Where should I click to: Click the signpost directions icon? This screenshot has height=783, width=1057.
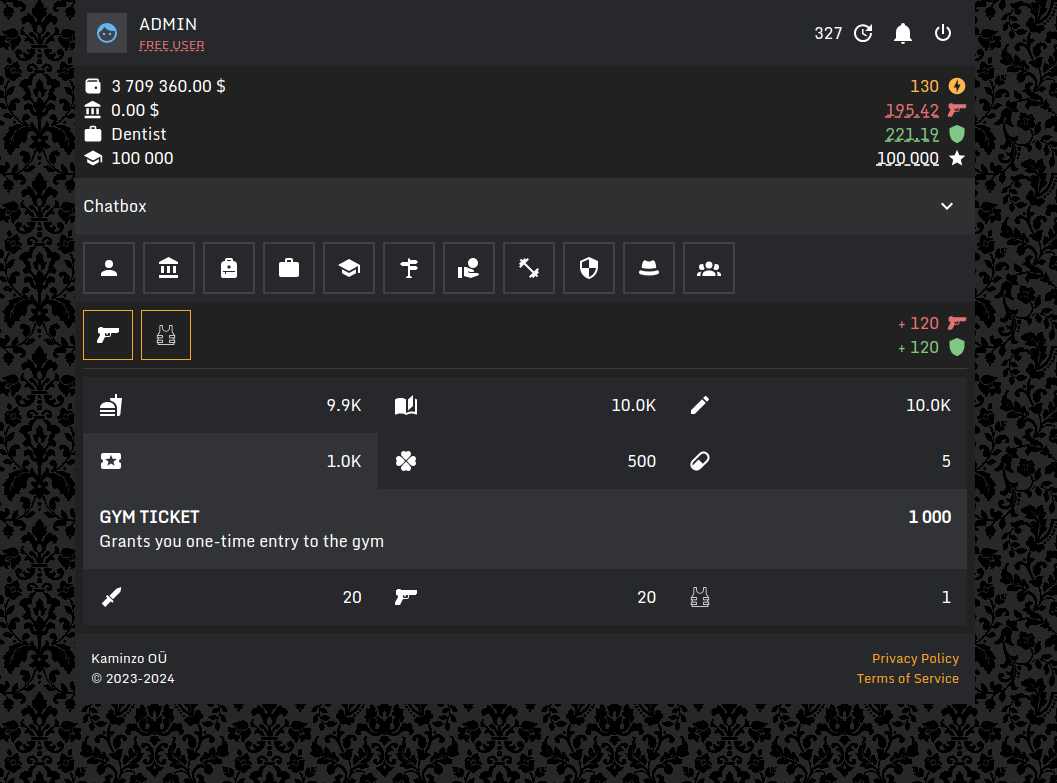coord(409,268)
